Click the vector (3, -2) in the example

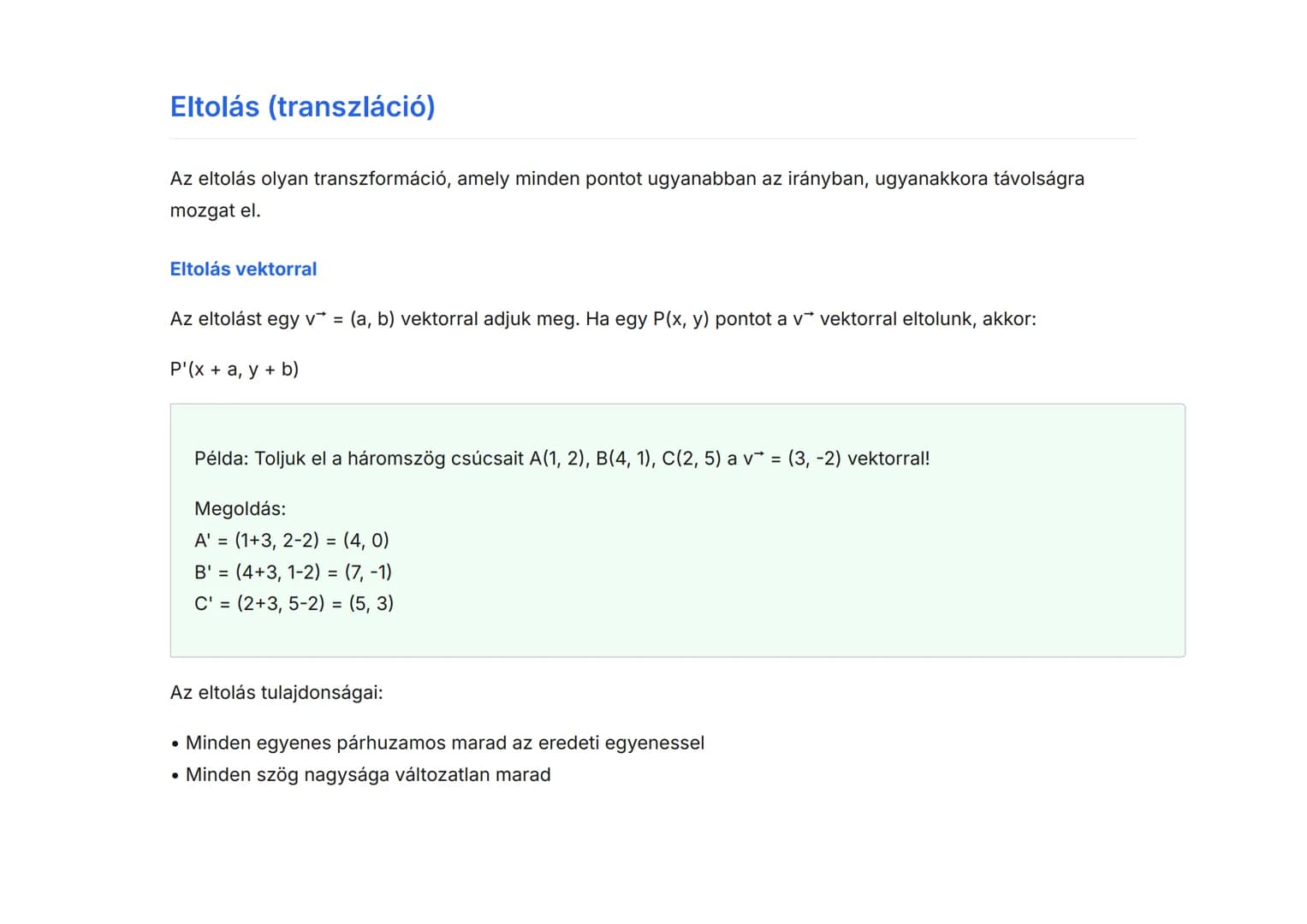tap(814, 459)
